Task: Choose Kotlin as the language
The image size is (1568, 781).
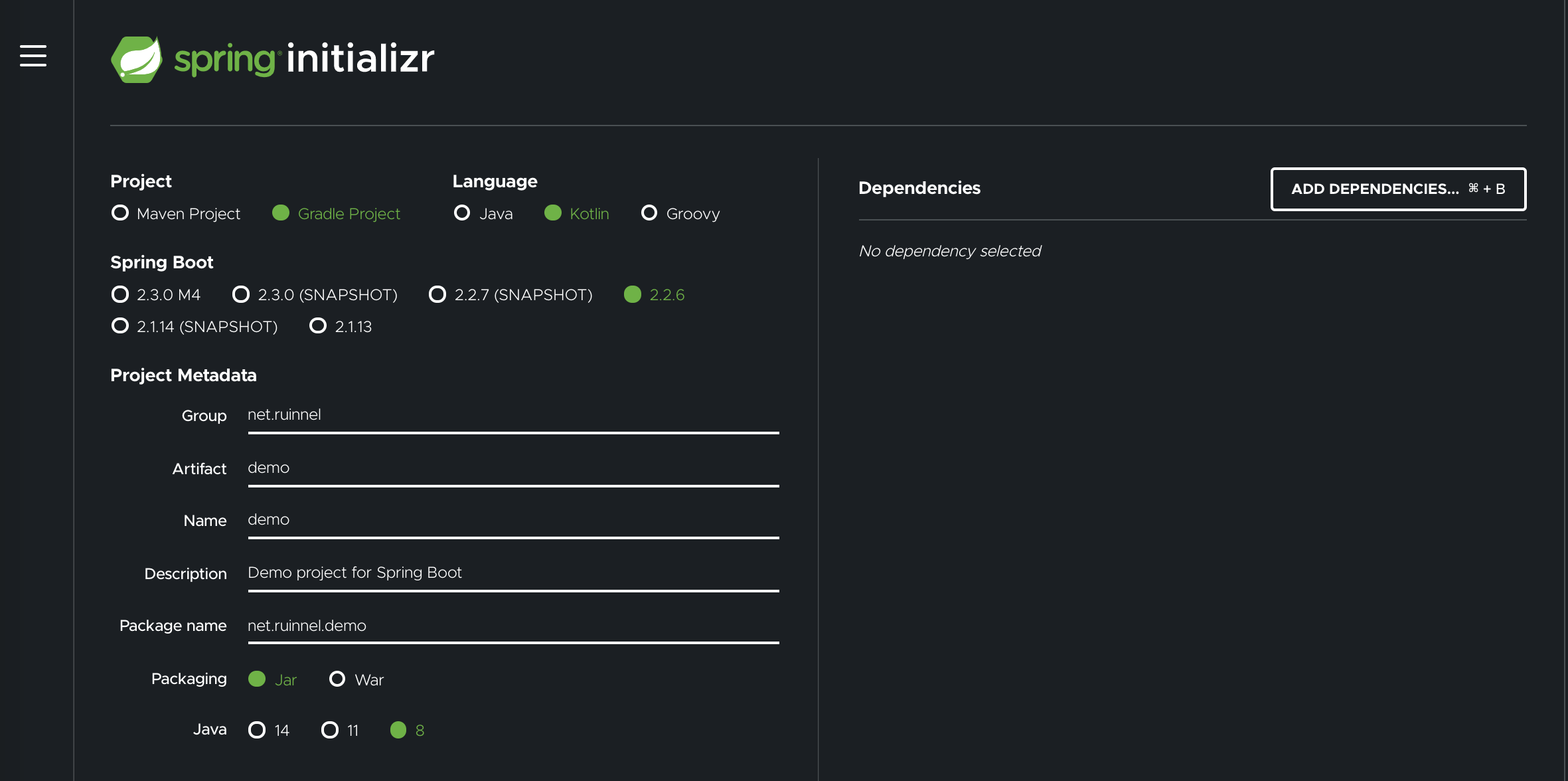Action: (x=577, y=213)
